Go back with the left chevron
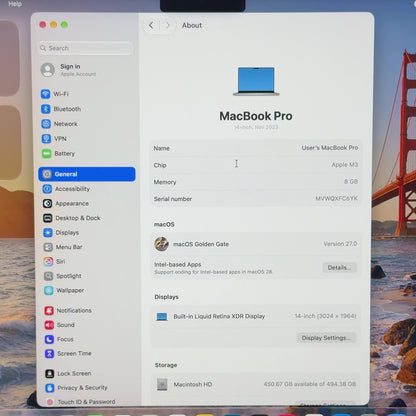The height and width of the screenshot is (416, 416). (151, 25)
